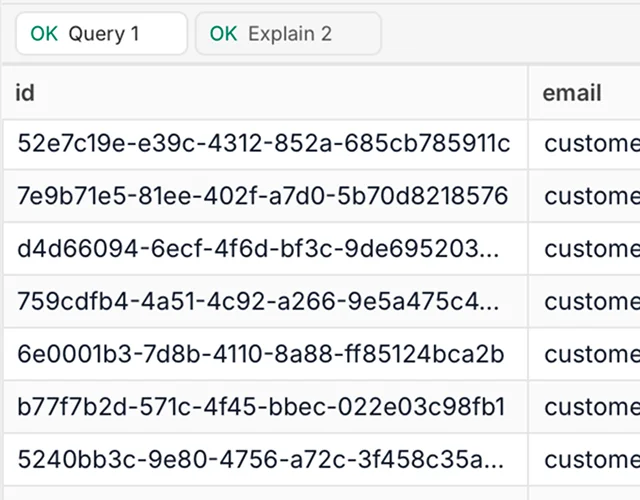Select id cell b77f7b2d-571c-4f45-bbec-022e03c98fb1
Image resolution: width=640 pixels, height=500 pixels.
[264, 407]
